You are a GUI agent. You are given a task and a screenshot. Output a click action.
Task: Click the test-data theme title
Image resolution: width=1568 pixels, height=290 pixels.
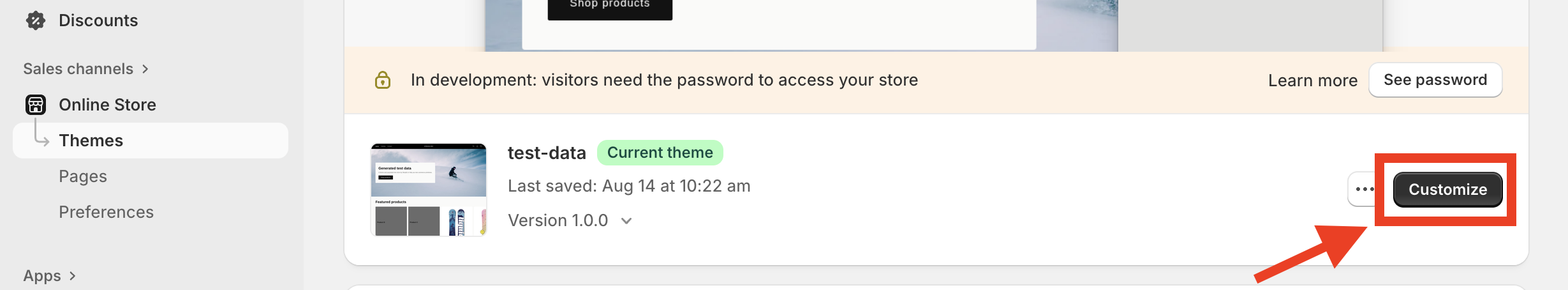point(547,153)
